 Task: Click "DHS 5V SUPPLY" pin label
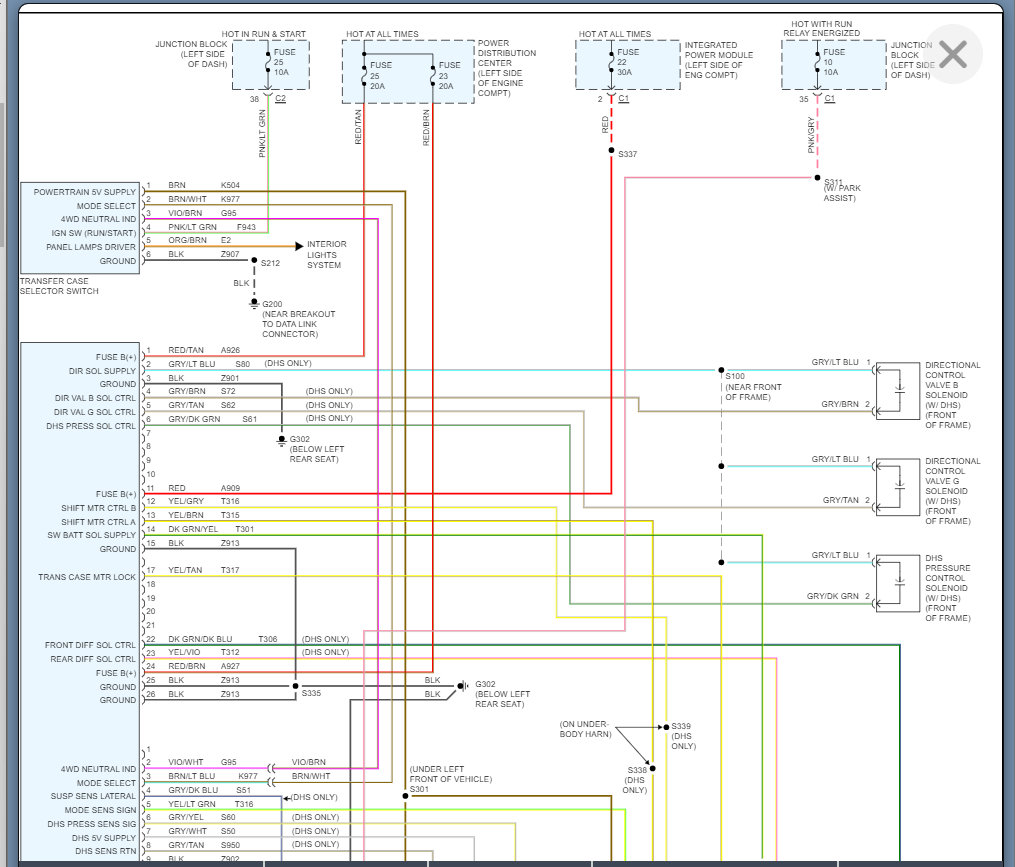[104, 838]
